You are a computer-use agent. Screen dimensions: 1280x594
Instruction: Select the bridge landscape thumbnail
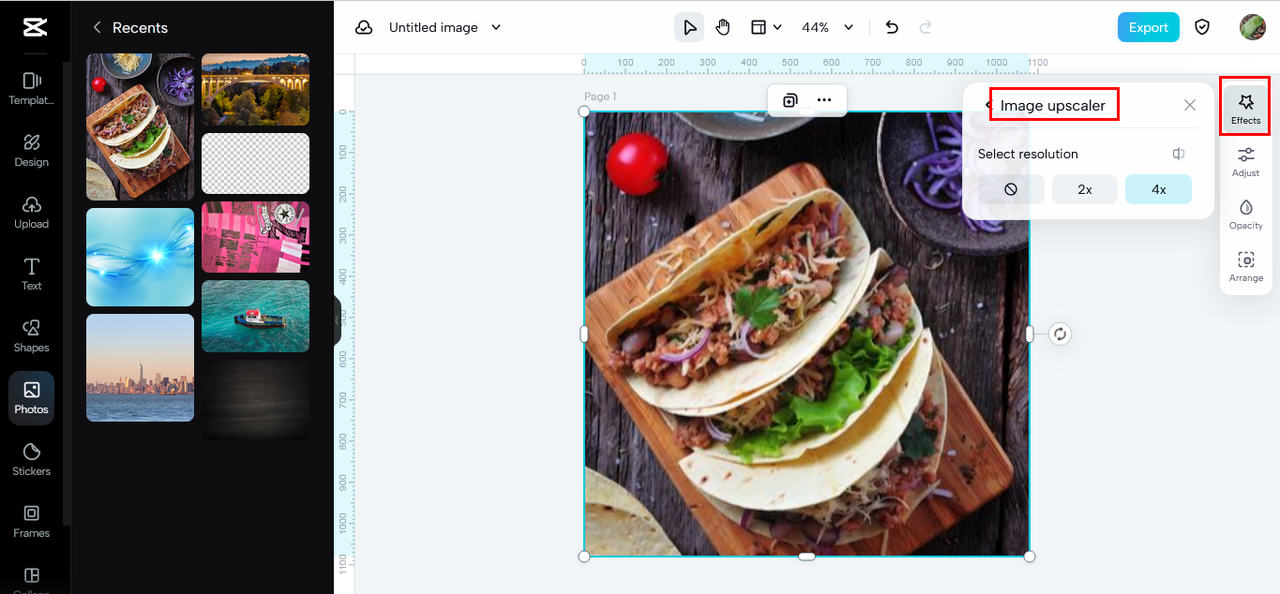click(255, 90)
